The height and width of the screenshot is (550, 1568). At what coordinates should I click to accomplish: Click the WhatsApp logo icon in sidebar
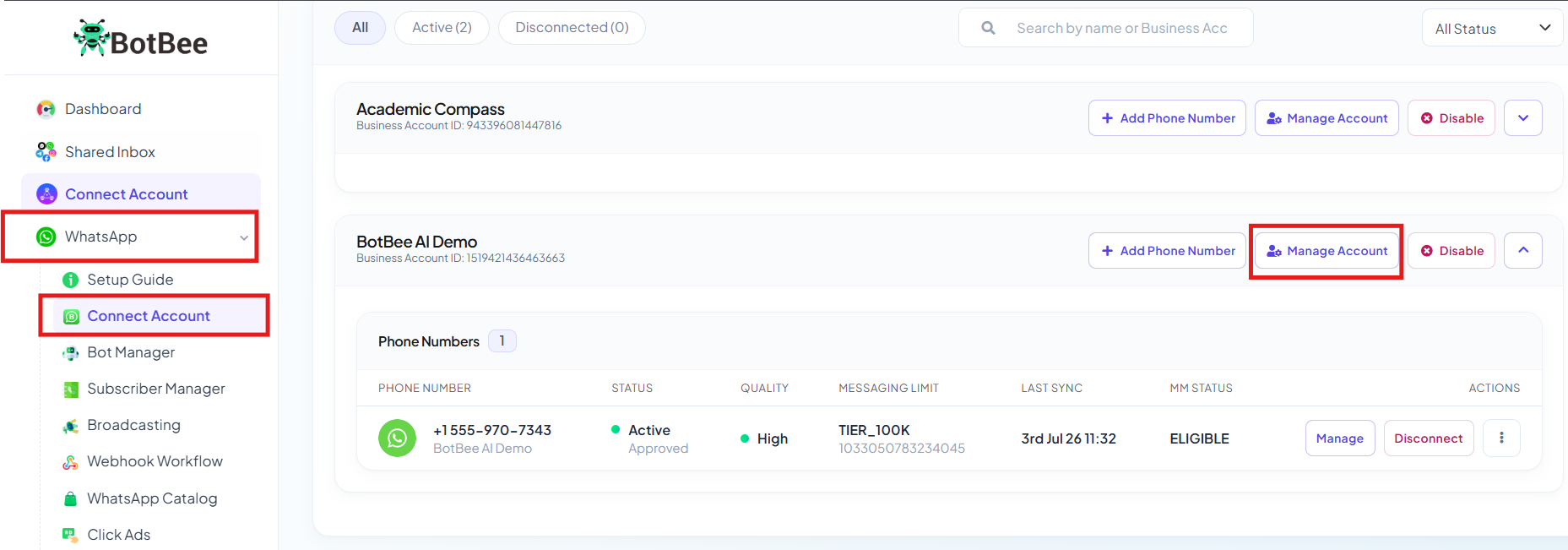(x=46, y=237)
